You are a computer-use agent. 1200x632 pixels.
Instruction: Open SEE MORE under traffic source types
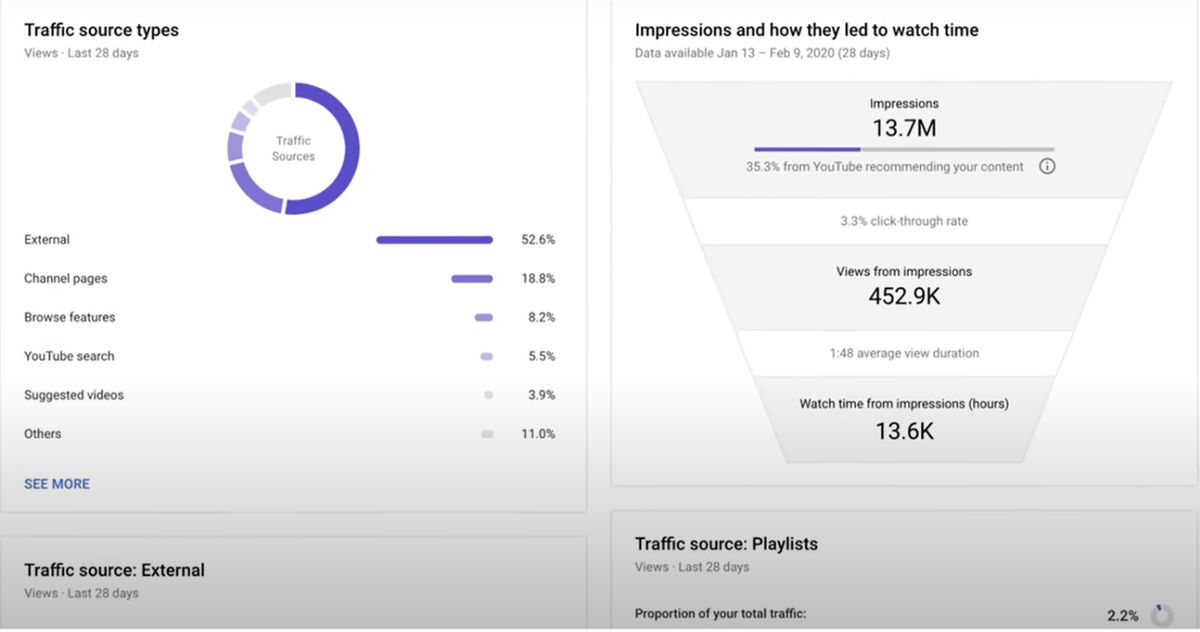tap(56, 483)
